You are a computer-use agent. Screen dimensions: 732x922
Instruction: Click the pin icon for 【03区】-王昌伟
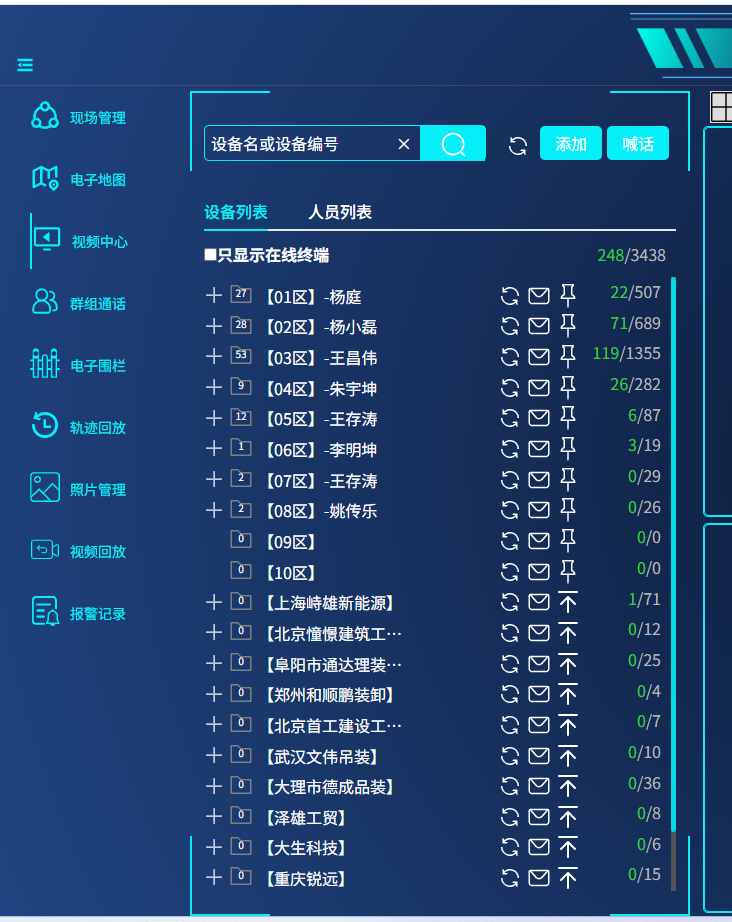pyautogui.click(x=568, y=356)
